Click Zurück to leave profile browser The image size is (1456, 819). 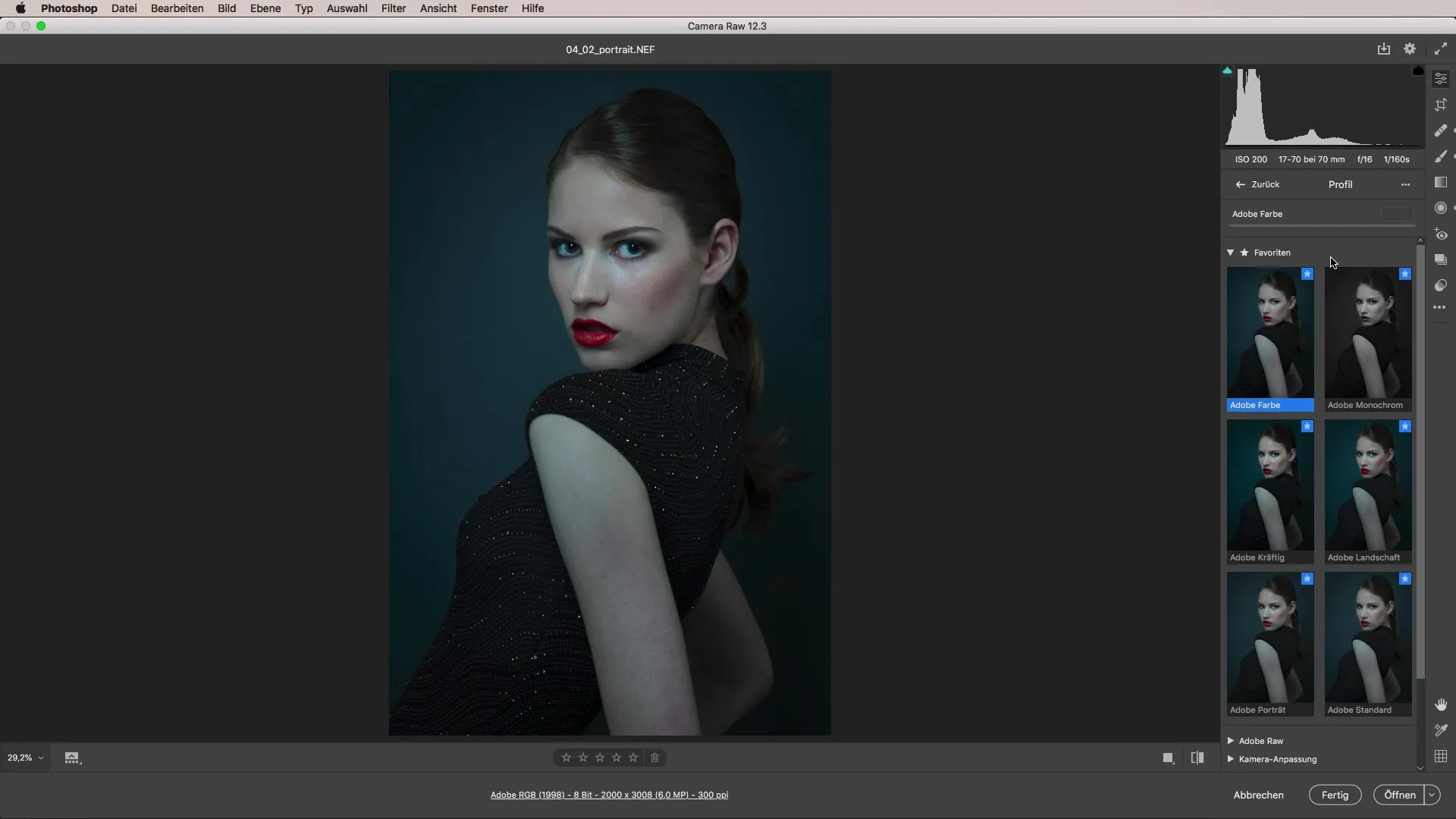click(x=1257, y=184)
